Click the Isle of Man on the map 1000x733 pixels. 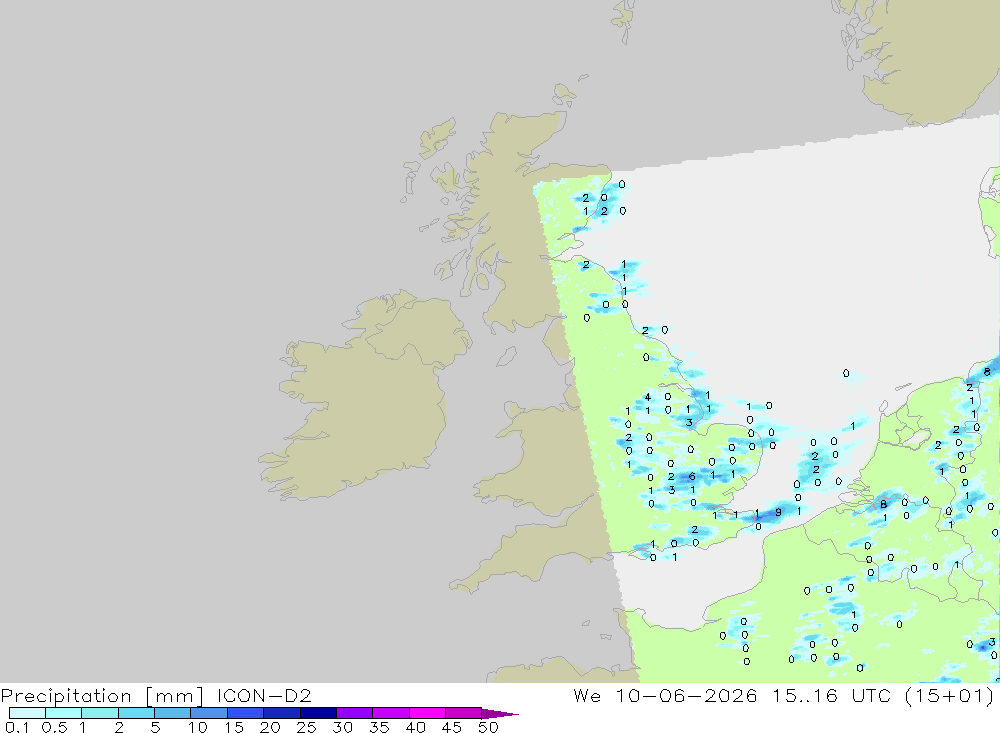point(506,356)
